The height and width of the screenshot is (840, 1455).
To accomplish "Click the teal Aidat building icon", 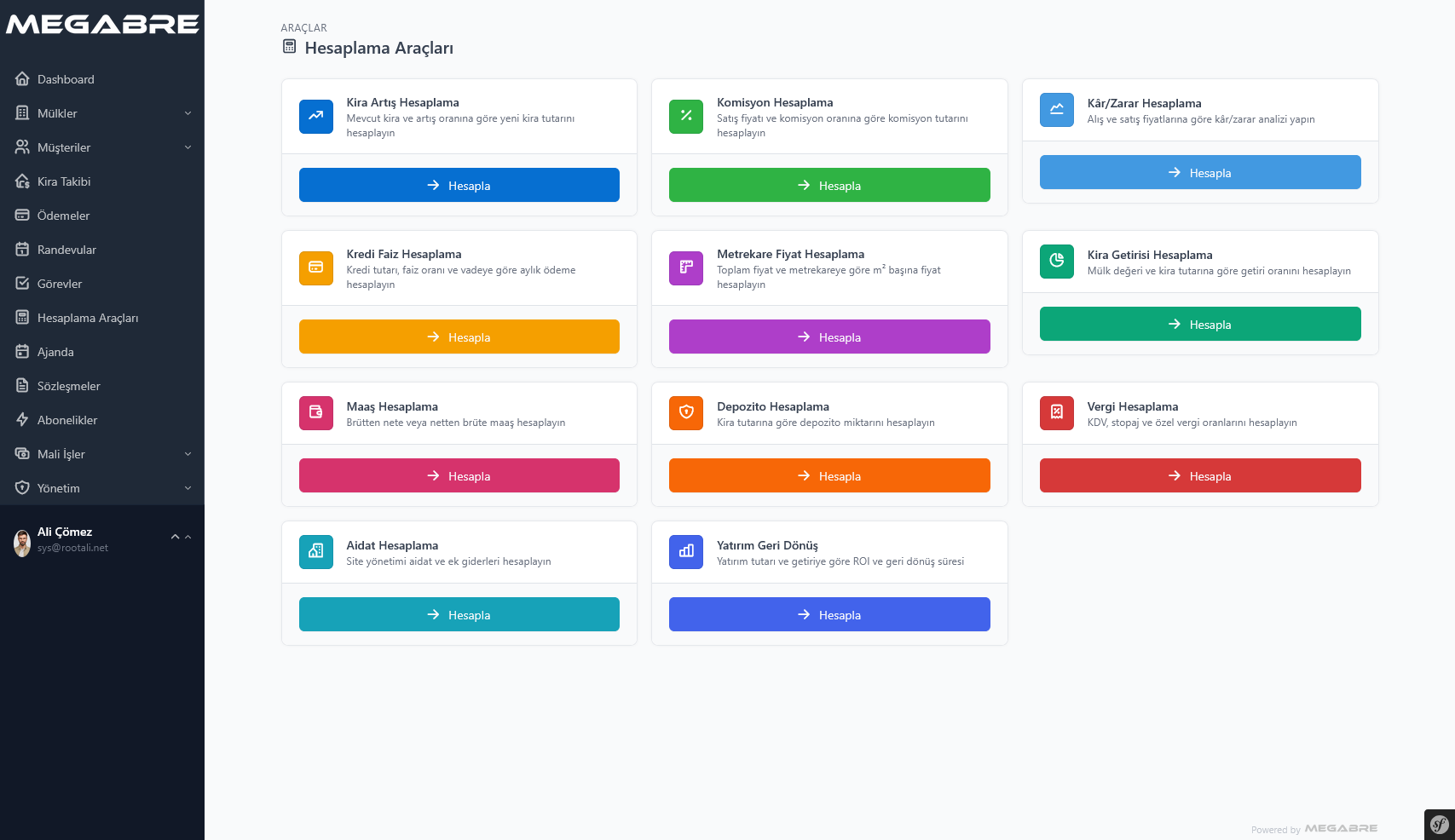I will [315, 552].
